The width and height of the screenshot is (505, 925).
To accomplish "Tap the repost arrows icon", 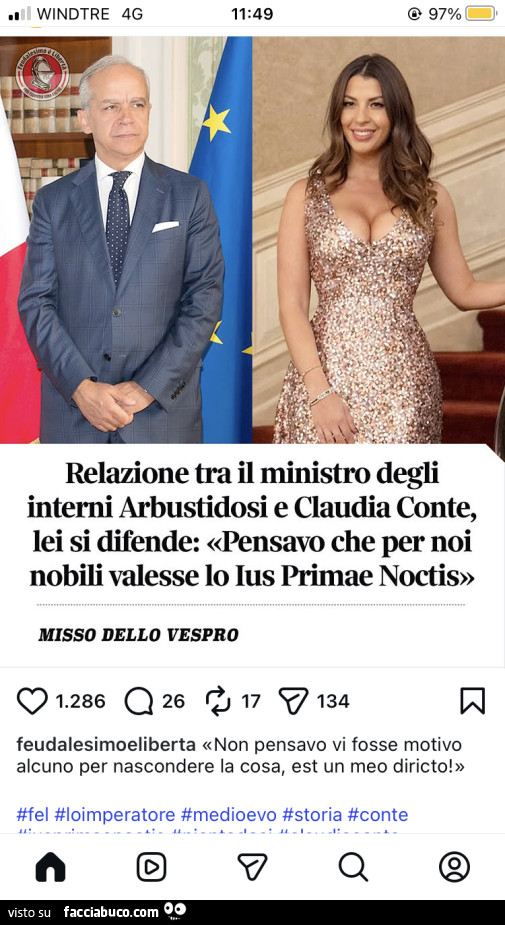I will [218, 701].
